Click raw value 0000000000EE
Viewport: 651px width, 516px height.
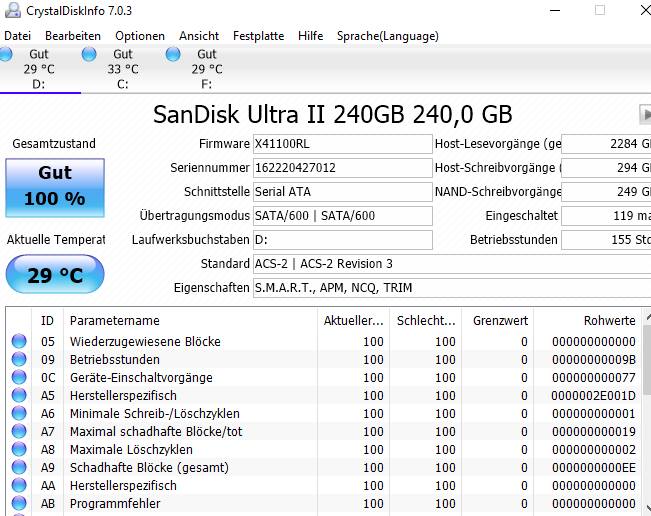pos(594,468)
